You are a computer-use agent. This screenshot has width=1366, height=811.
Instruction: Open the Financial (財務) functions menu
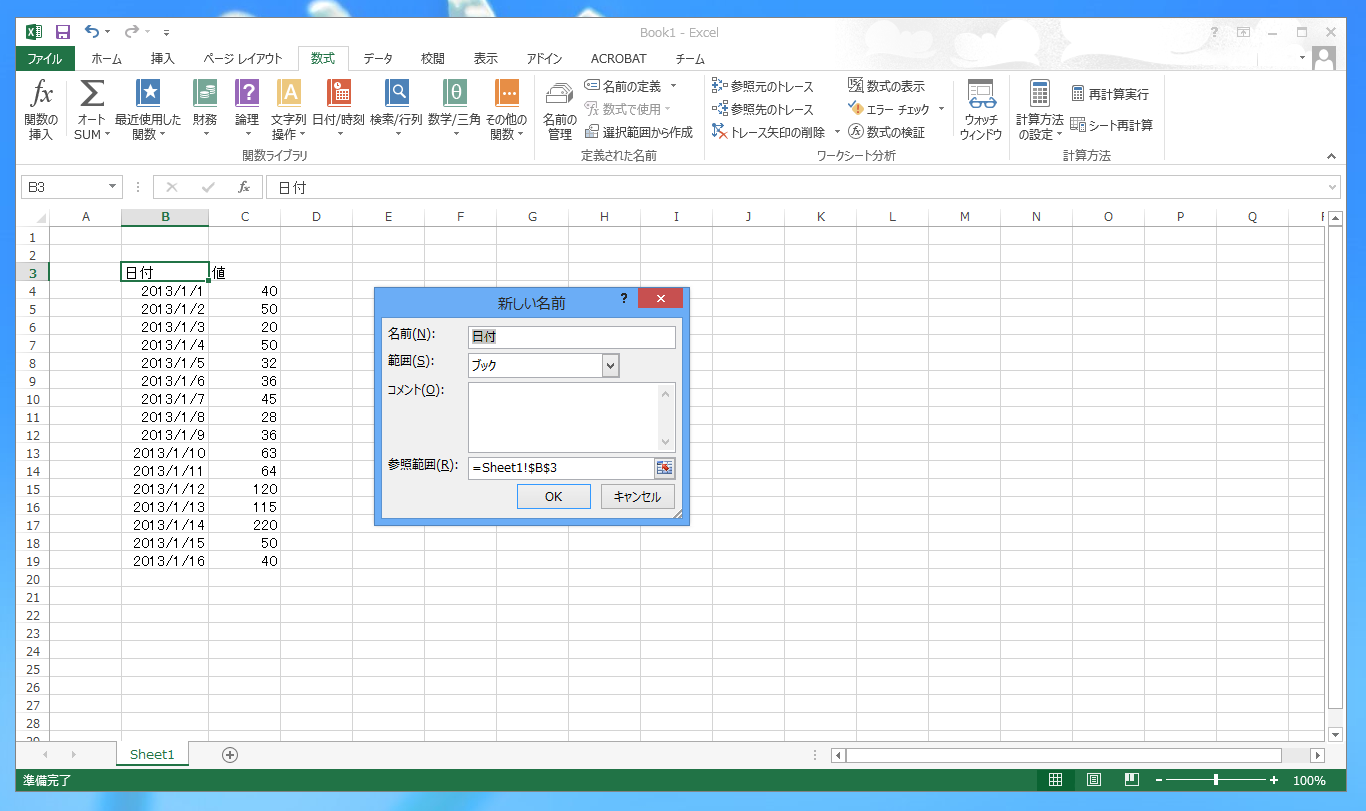[x=205, y=110]
